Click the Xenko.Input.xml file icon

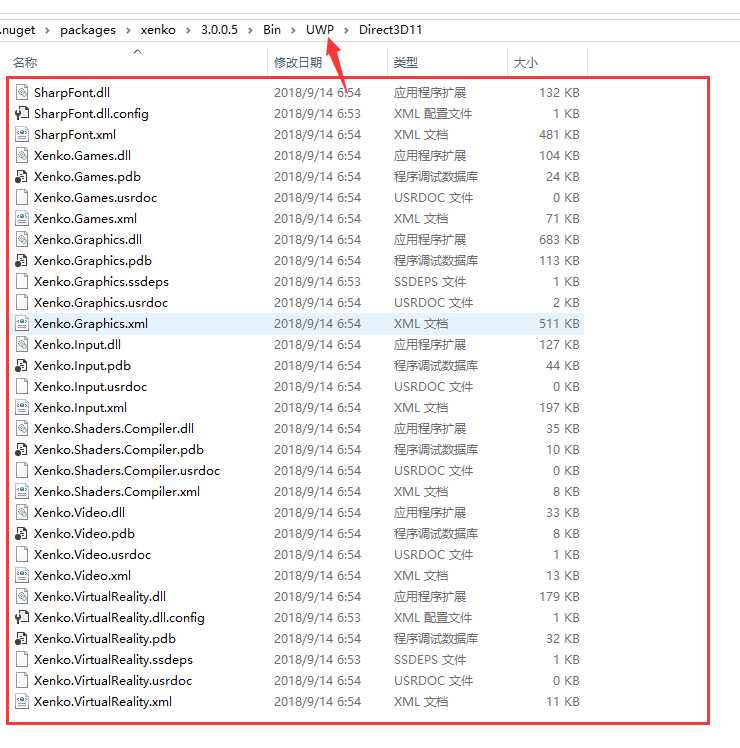[x=22, y=407]
